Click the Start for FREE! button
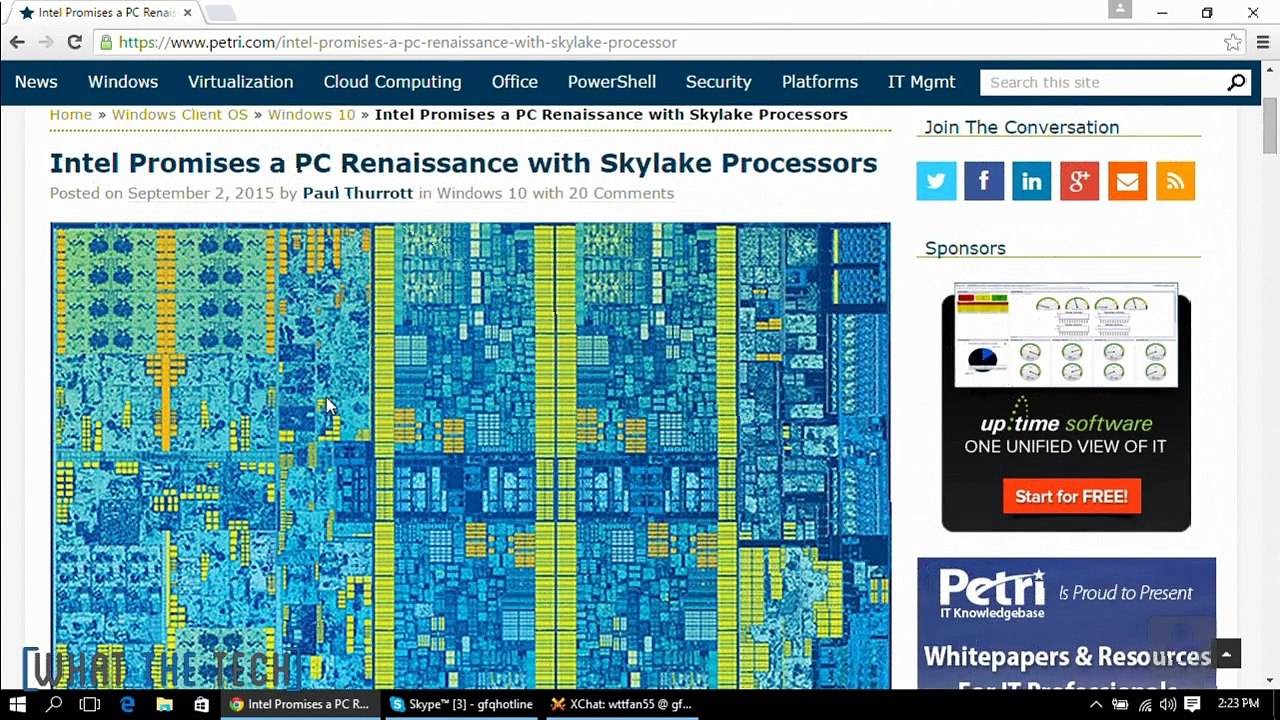 pos(1071,496)
